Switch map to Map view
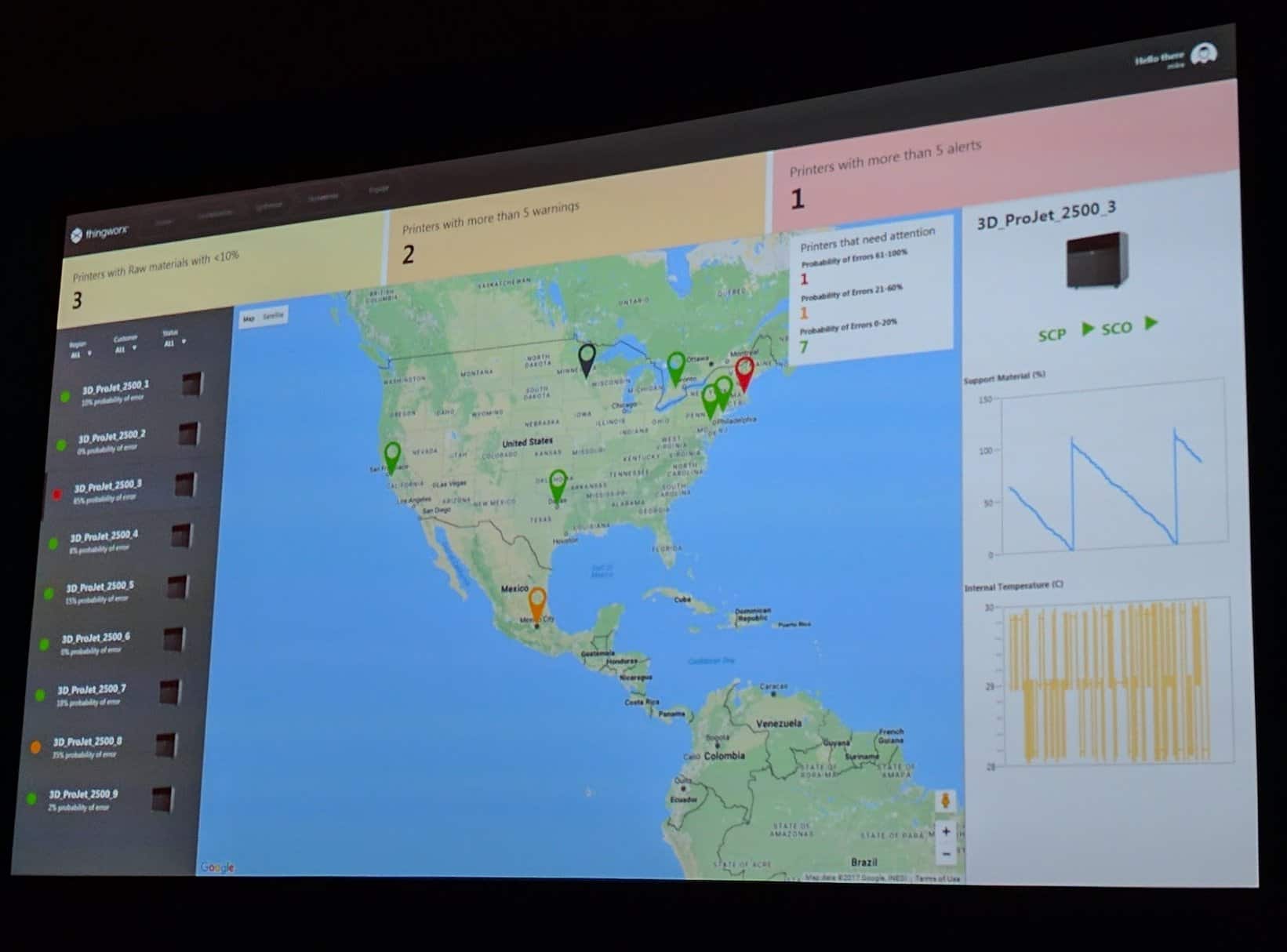 (x=249, y=318)
